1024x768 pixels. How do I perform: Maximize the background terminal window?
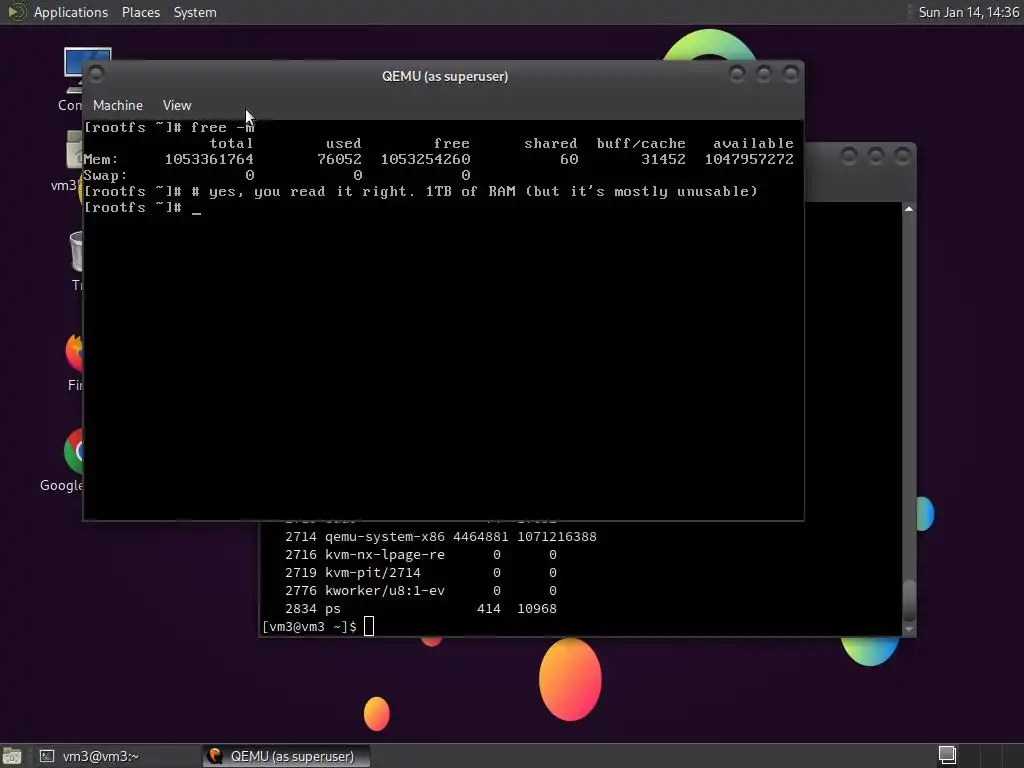pos(875,156)
